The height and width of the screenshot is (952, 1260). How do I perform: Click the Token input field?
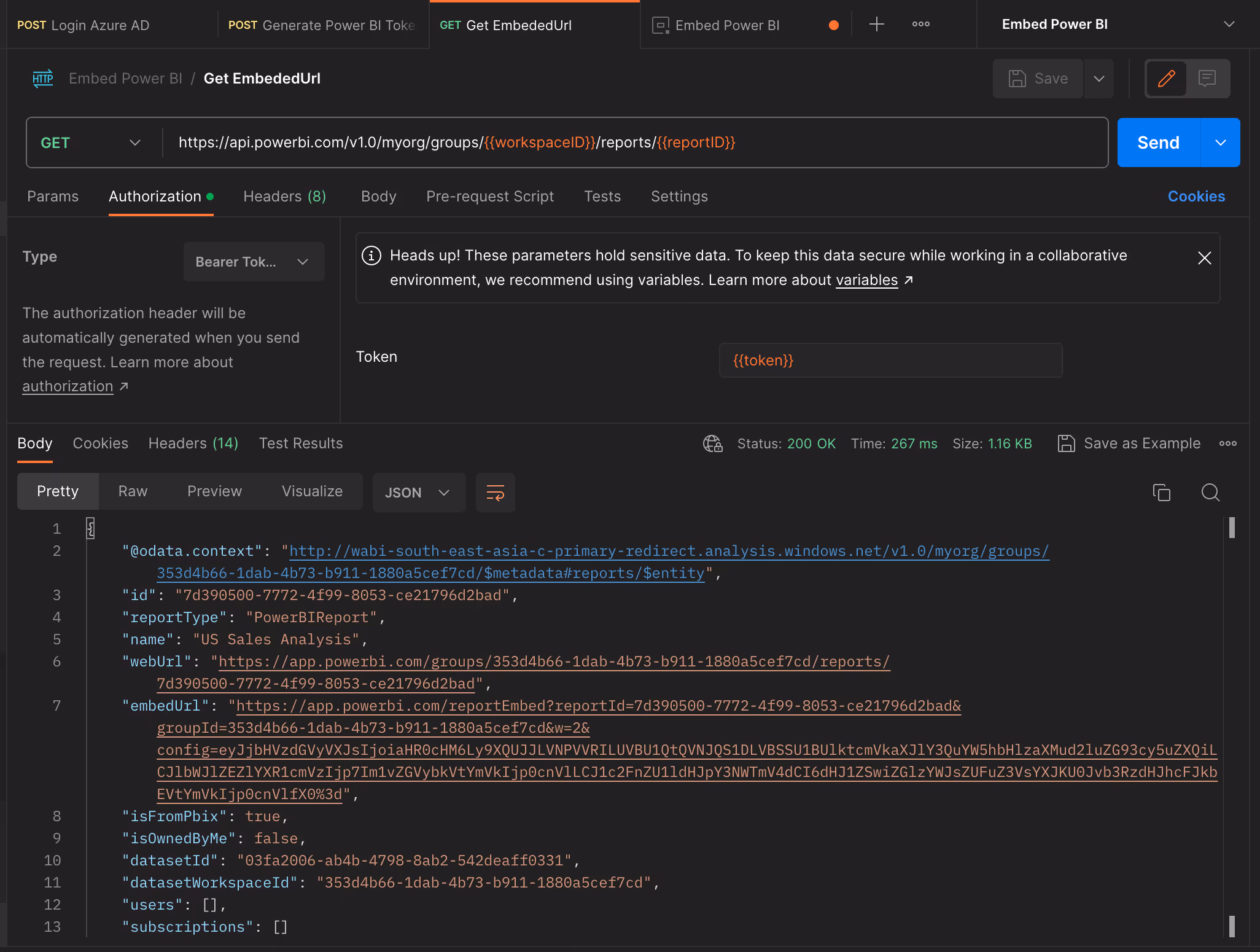click(890, 361)
